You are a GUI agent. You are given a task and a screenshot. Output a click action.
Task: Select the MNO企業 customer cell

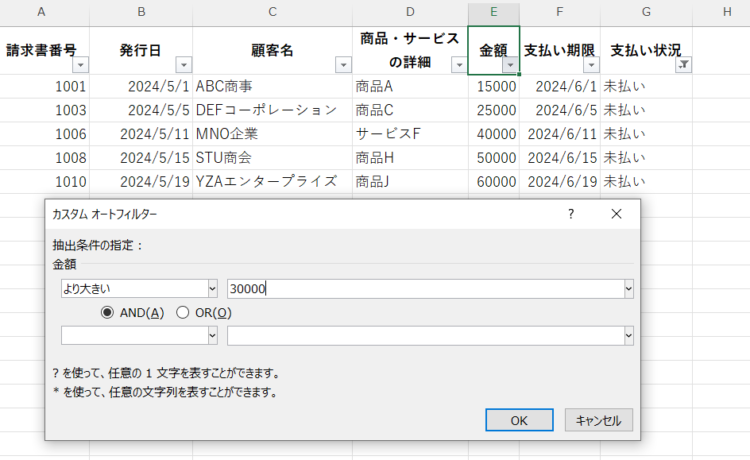[273, 134]
